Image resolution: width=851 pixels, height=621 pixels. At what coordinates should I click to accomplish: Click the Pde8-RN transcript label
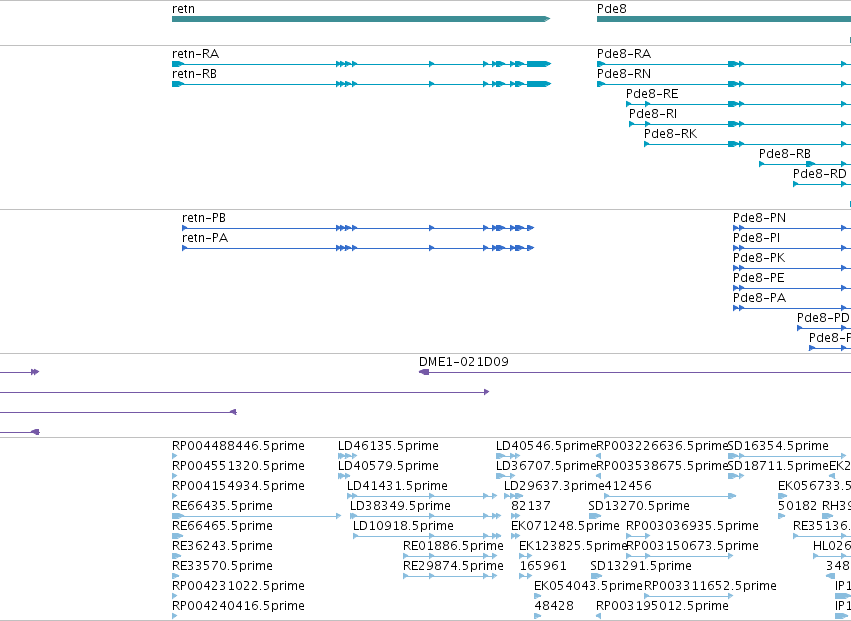tap(624, 74)
